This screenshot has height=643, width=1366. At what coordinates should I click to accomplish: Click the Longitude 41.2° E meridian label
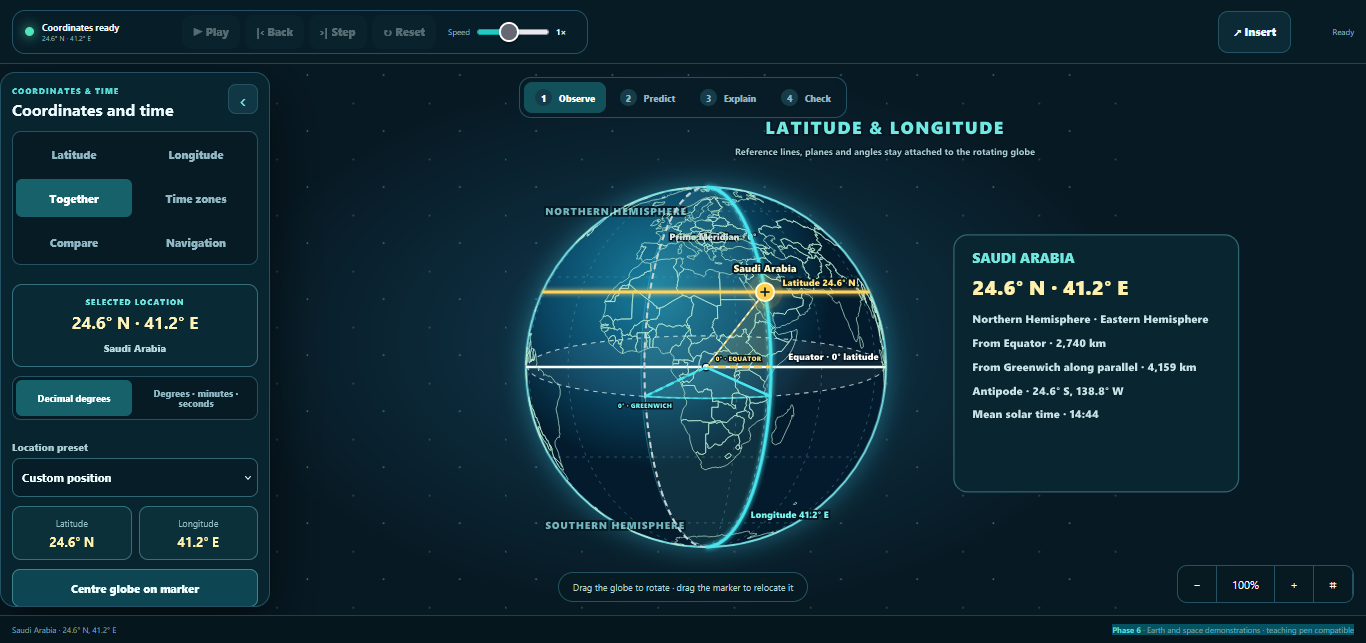pyautogui.click(x=790, y=515)
